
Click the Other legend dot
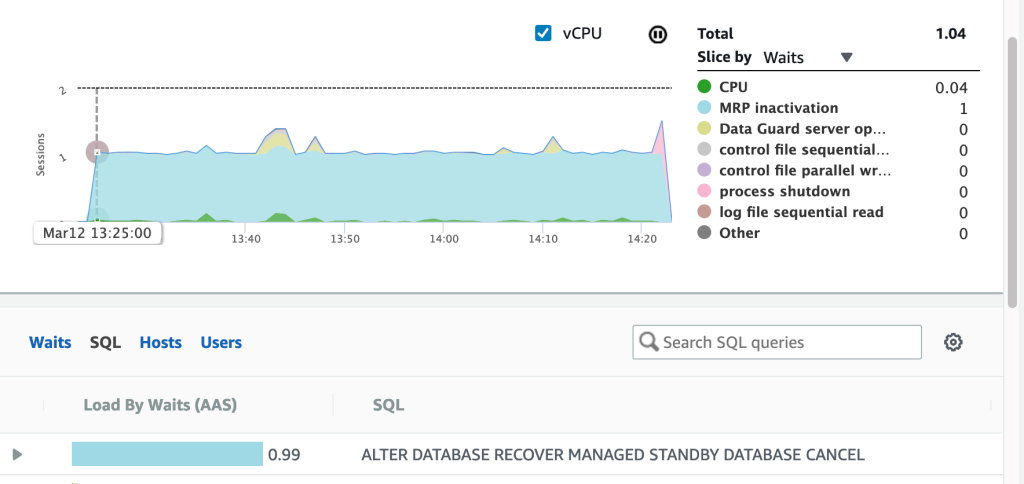coord(705,234)
